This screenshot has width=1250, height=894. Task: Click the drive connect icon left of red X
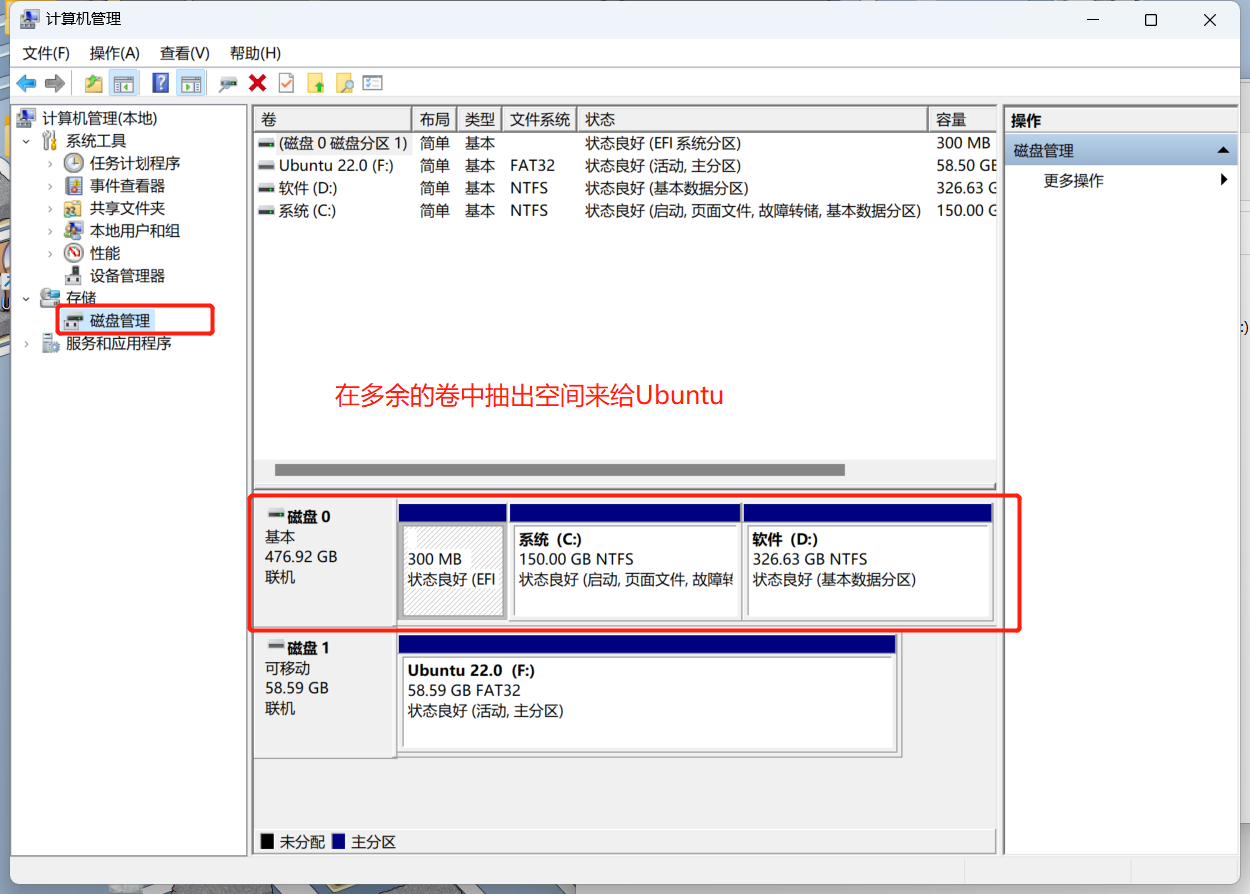point(228,83)
